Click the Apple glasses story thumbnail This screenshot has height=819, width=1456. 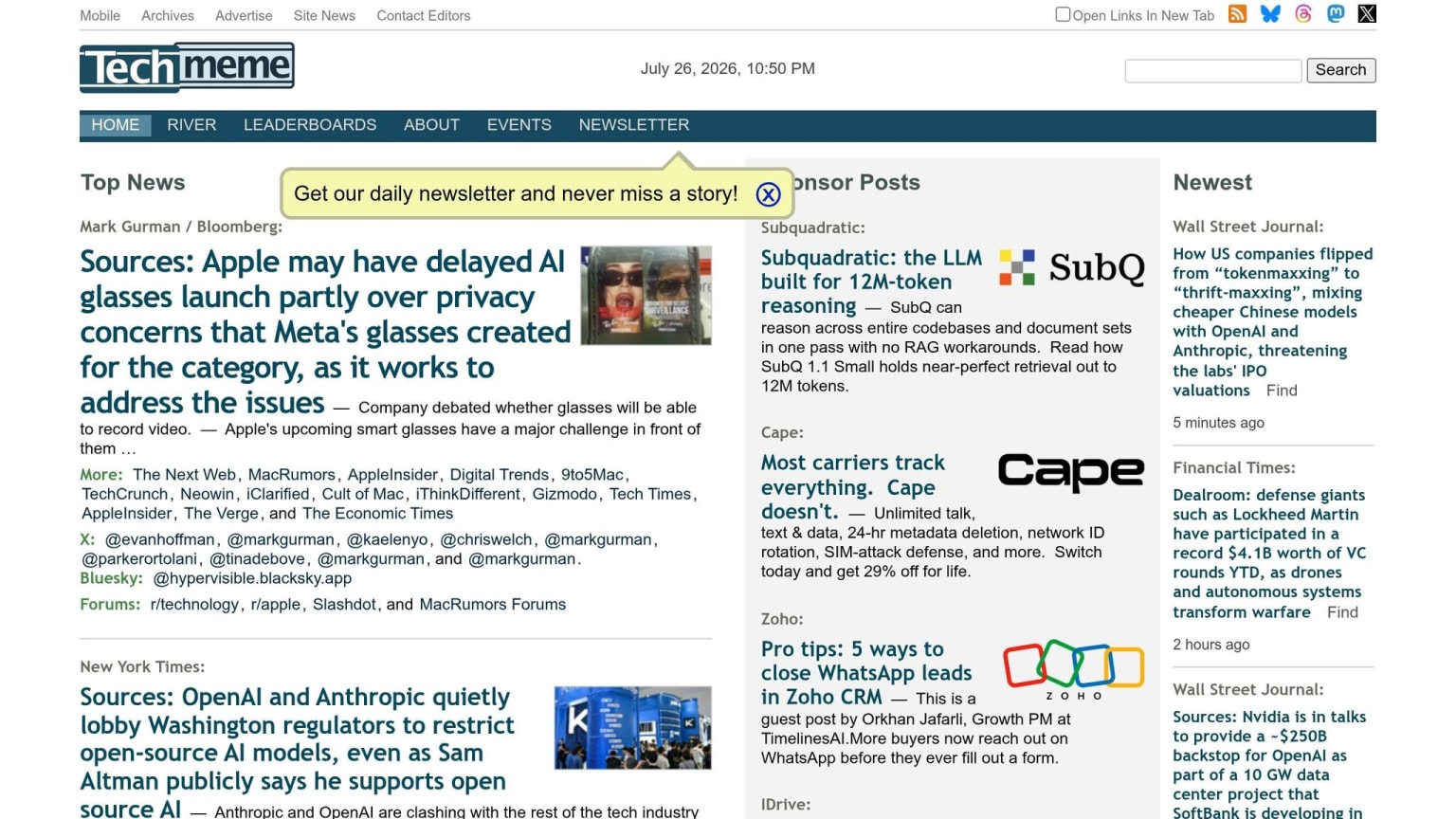click(x=646, y=295)
